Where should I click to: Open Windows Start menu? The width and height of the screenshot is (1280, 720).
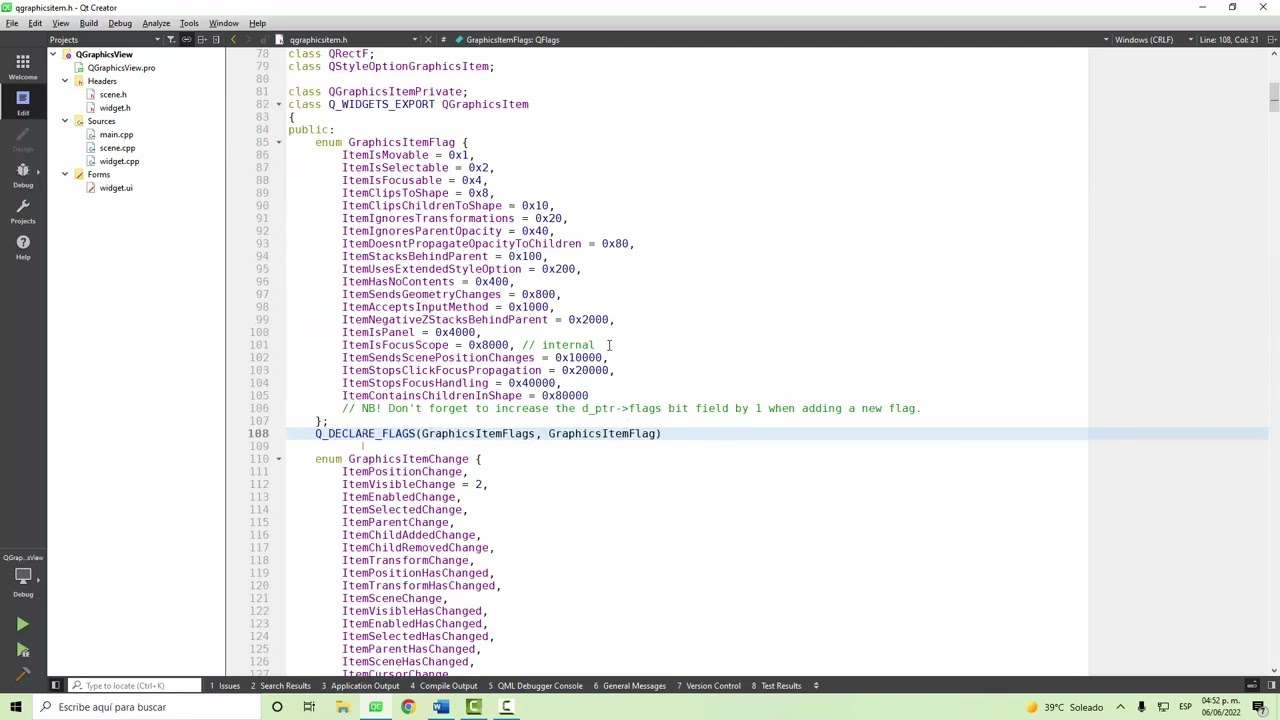pyautogui.click(x=15, y=707)
